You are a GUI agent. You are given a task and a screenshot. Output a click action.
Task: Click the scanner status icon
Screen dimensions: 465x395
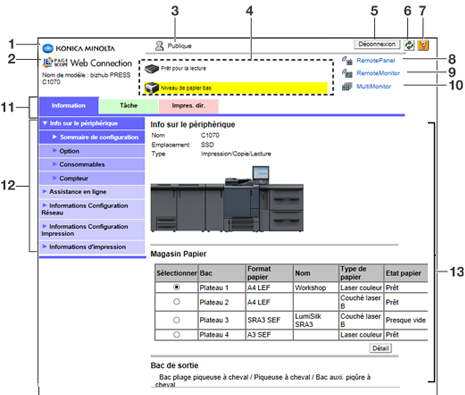tap(151, 69)
